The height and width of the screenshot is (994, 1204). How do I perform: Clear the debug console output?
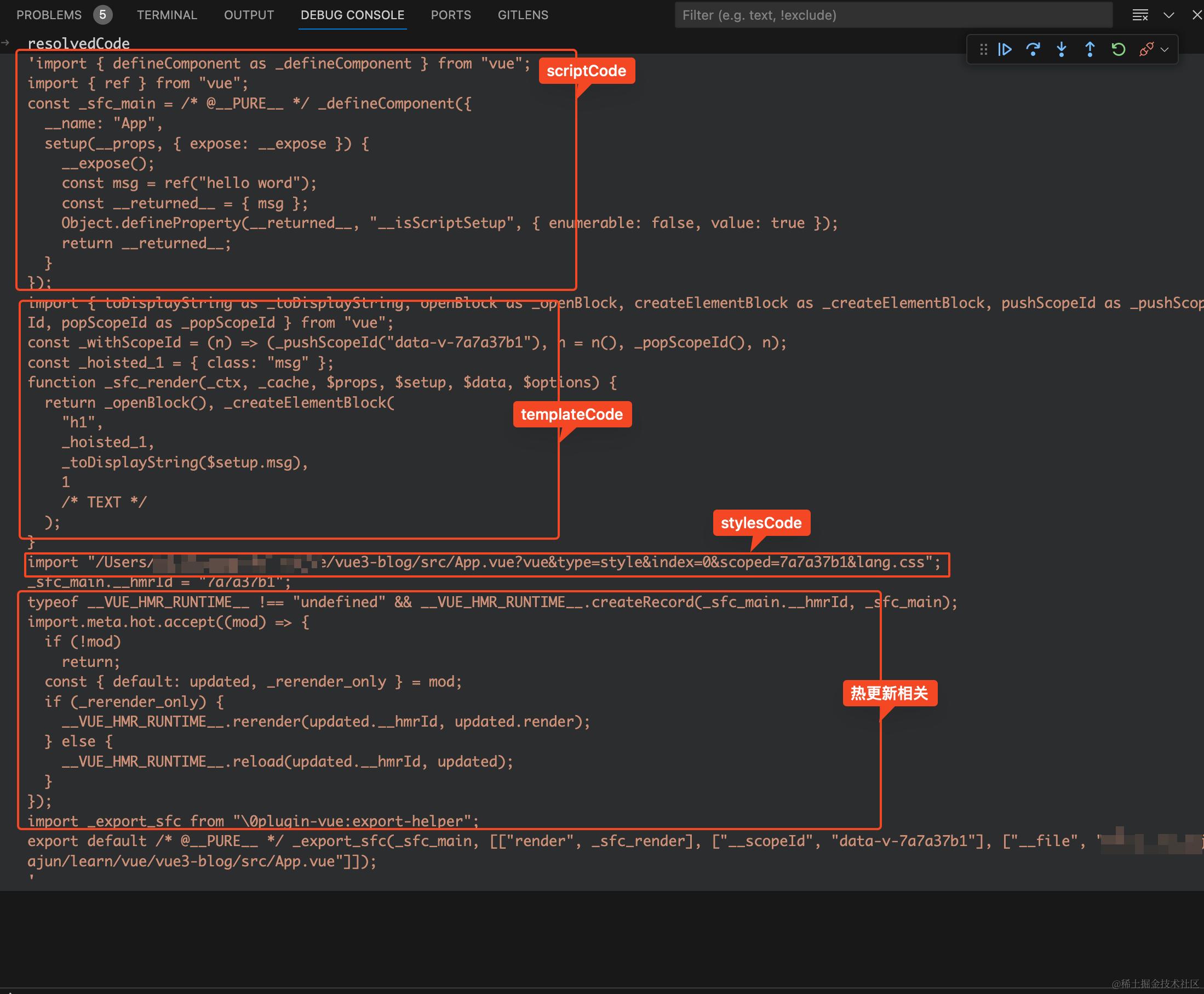click(x=1140, y=15)
